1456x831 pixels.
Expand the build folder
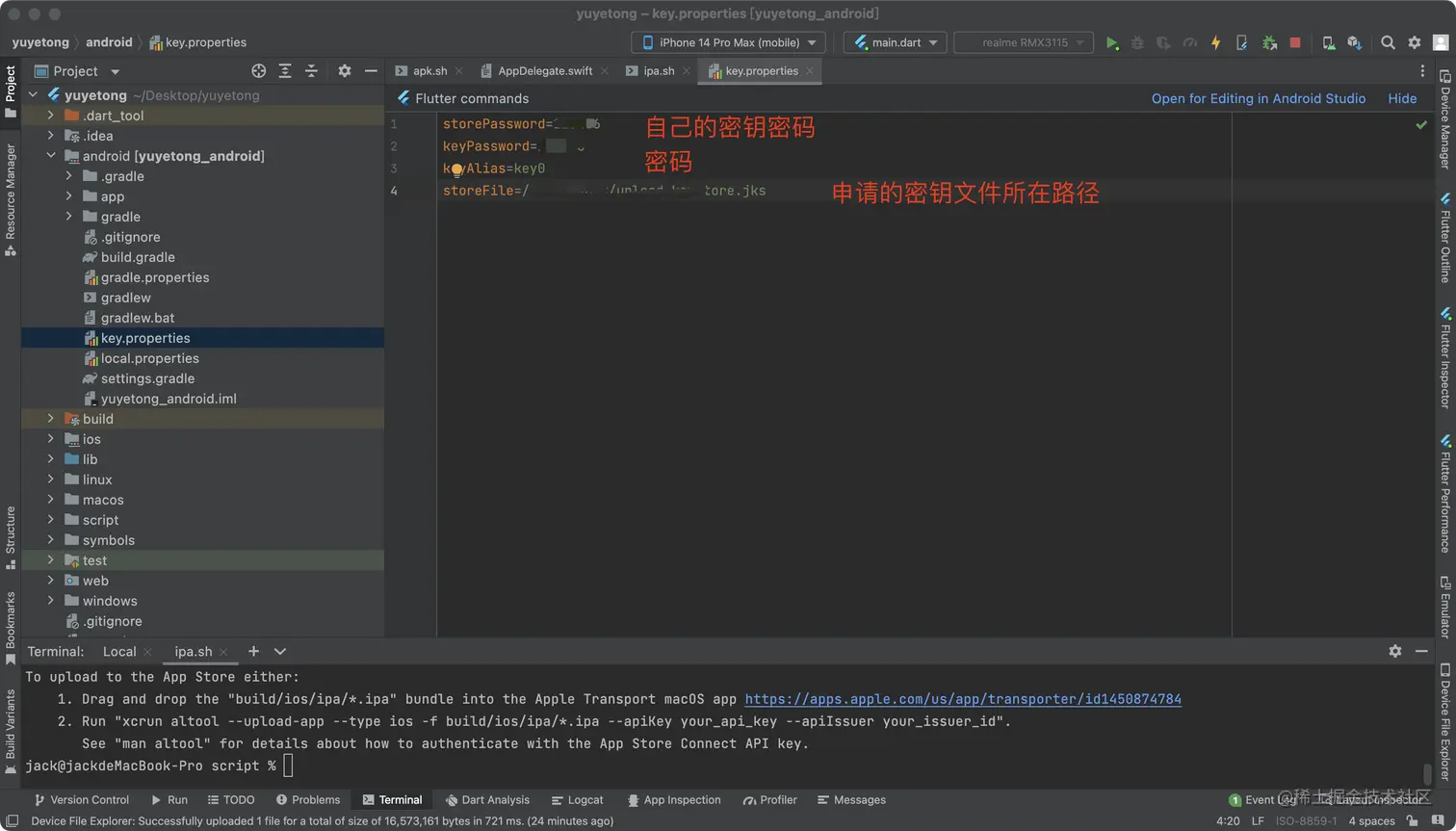coord(51,419)
